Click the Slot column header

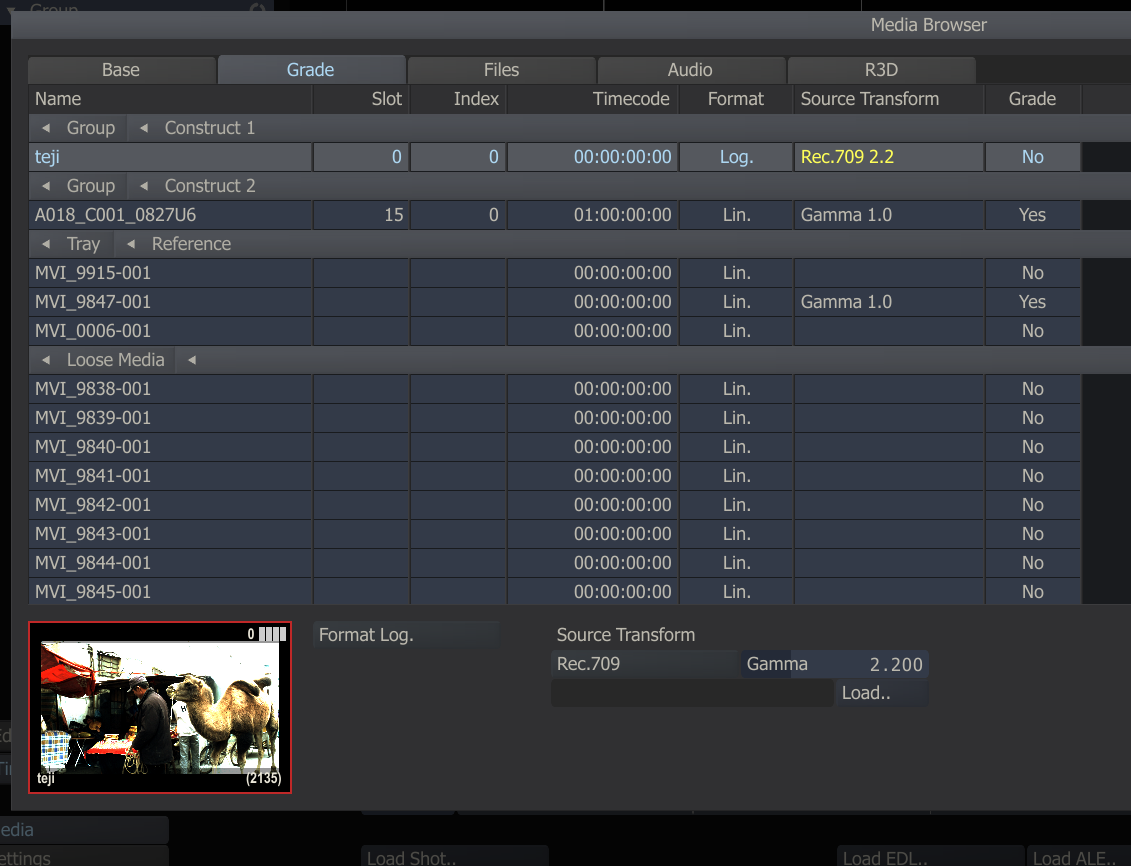point(361,99)
